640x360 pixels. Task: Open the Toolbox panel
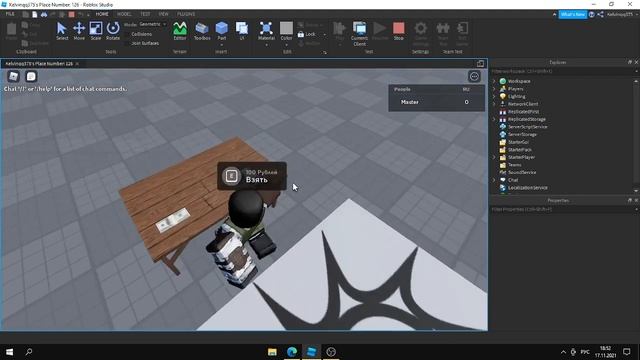pyautogui.click(x=202, y=31)
